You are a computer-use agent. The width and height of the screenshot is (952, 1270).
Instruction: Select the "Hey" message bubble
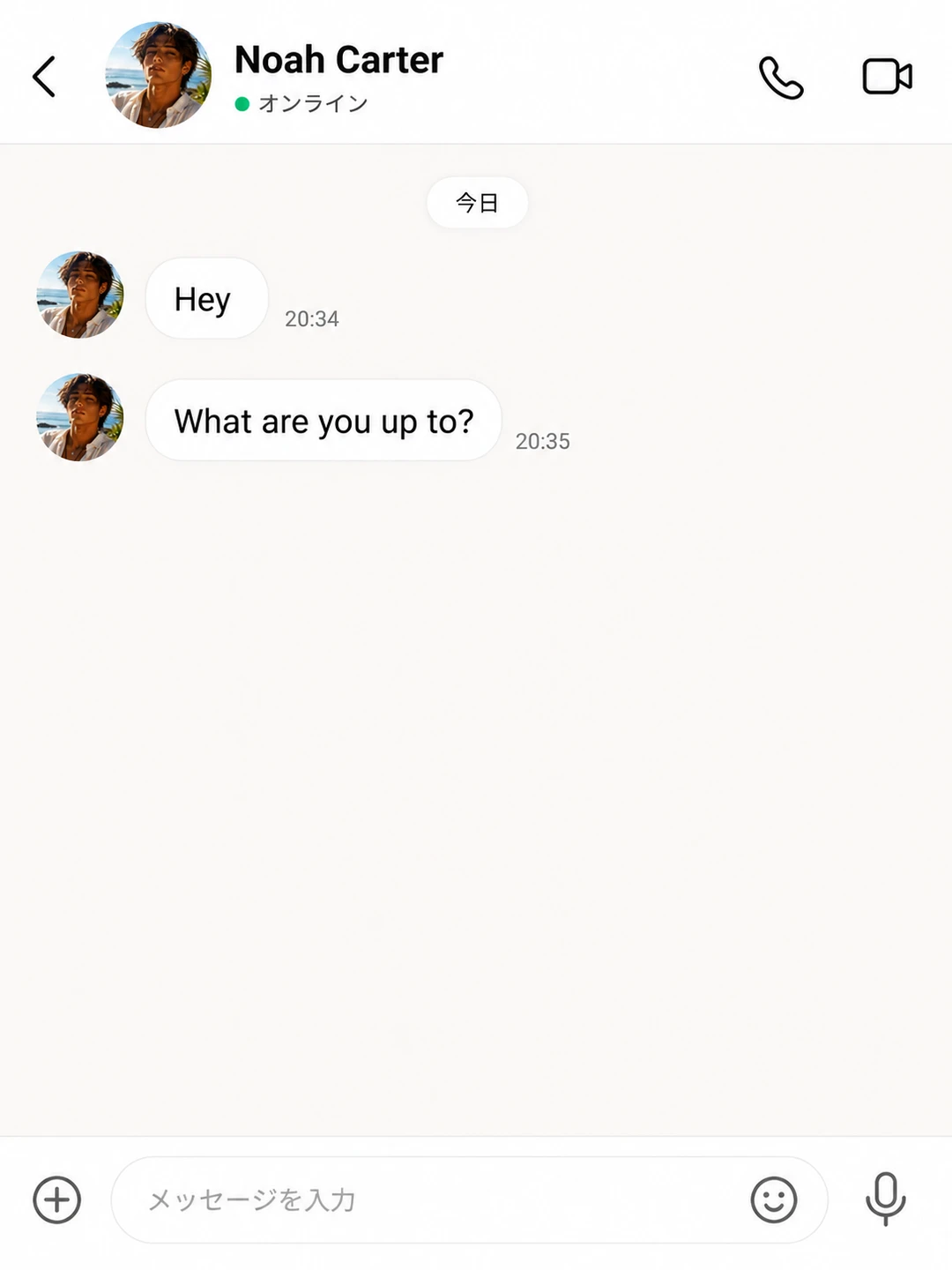coord(206,299)
